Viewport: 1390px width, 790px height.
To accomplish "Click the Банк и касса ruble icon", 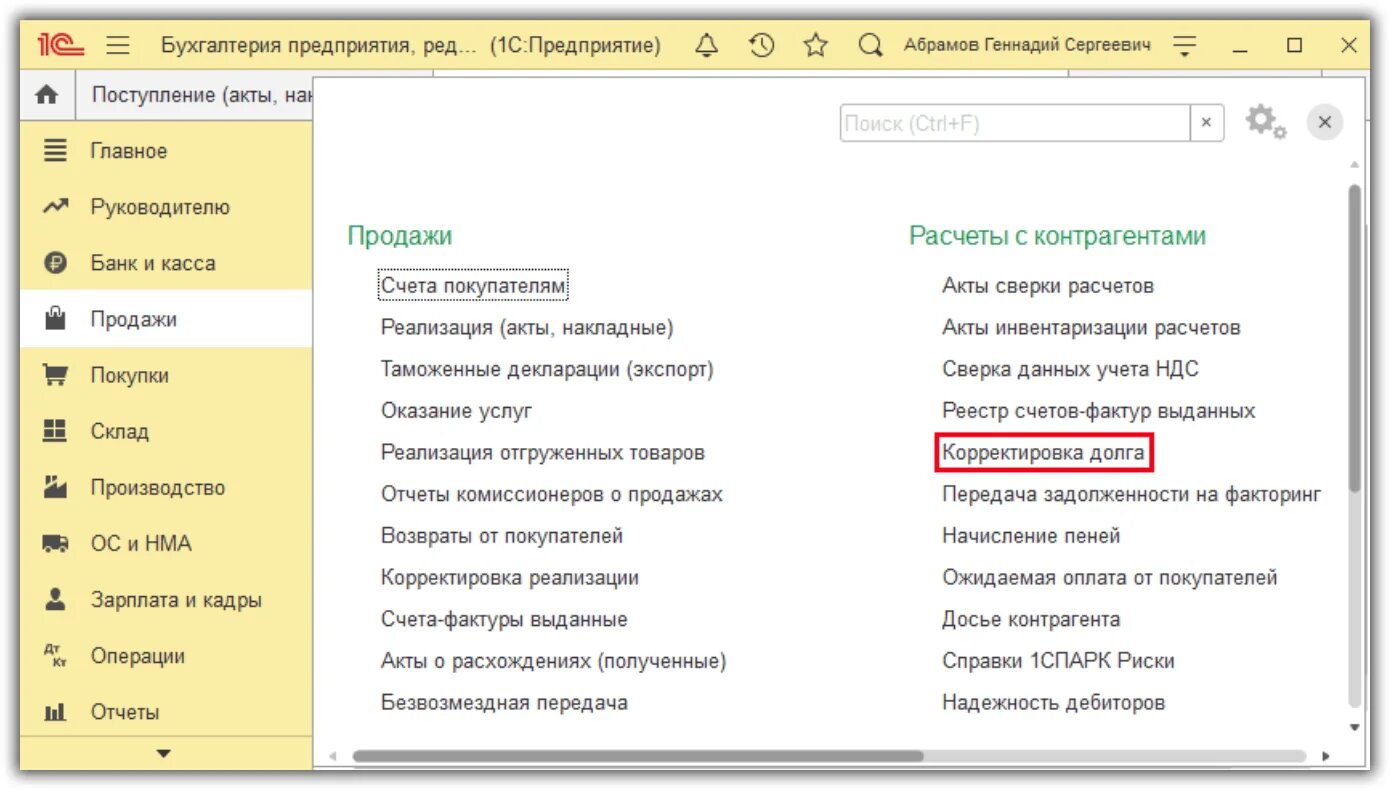I will point(55,263).
